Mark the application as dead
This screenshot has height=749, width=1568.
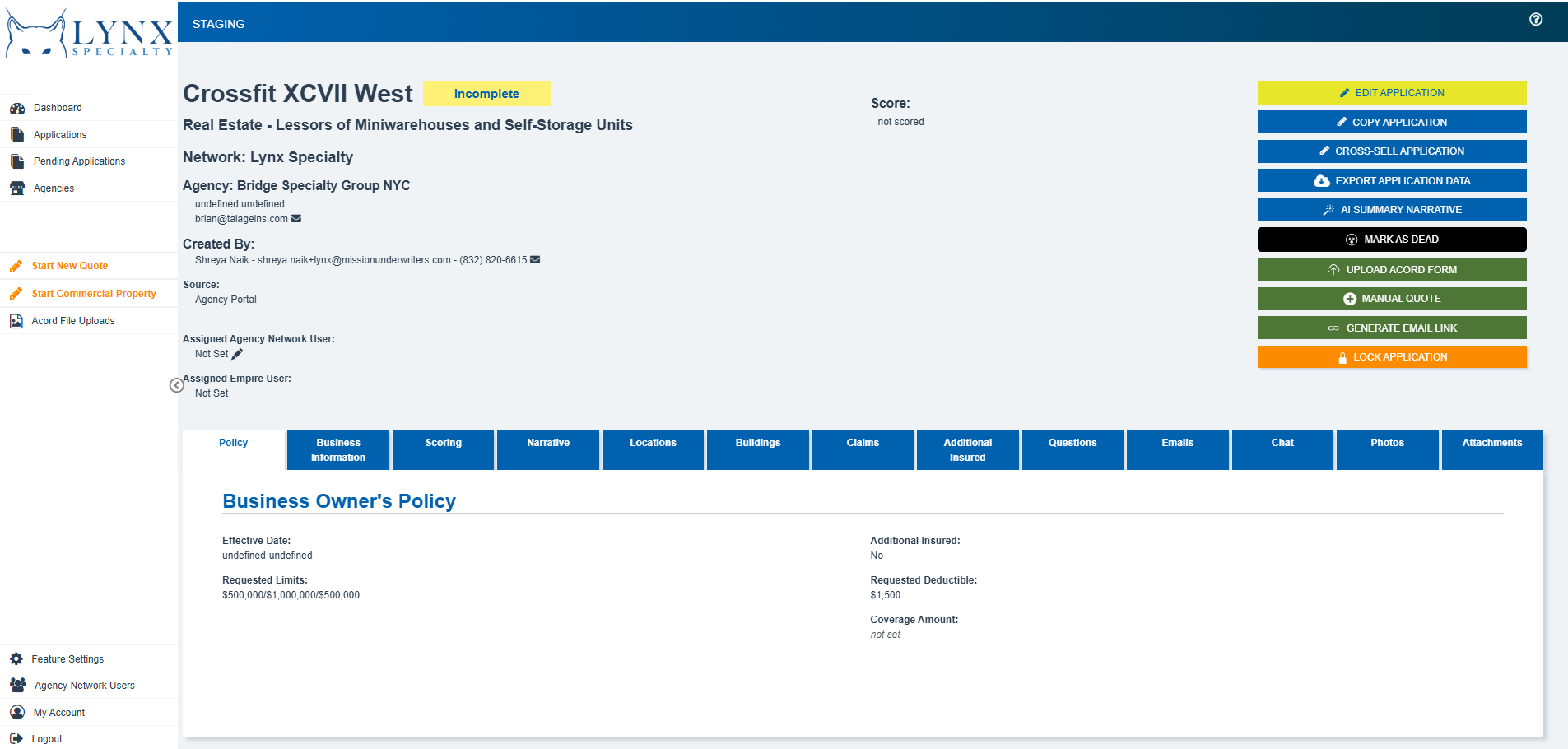pos(1392,240)
